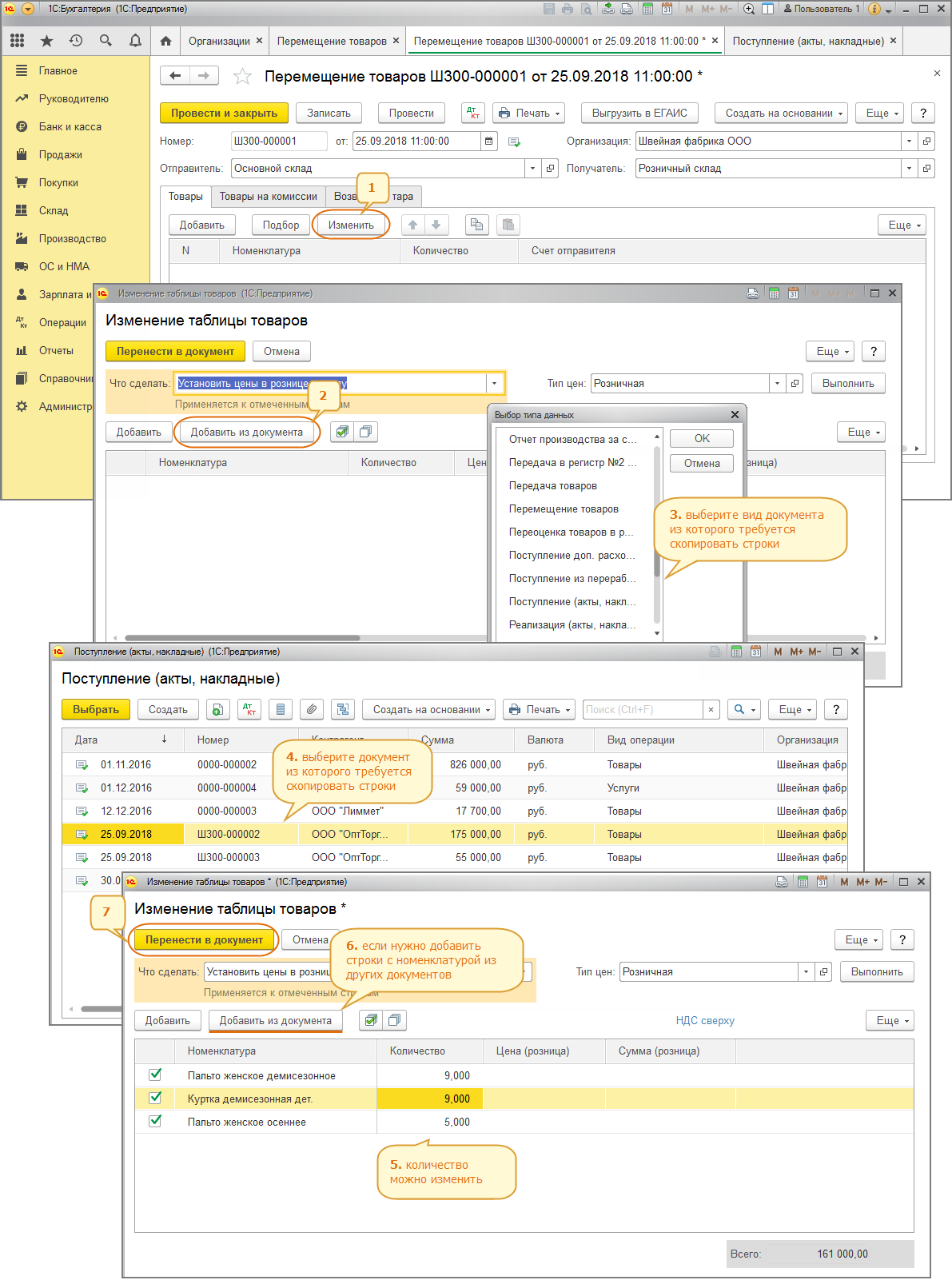The width and height of the screenshot is (952, 1280).
Task: Click the forward navigation arrow
Action: 204,76
